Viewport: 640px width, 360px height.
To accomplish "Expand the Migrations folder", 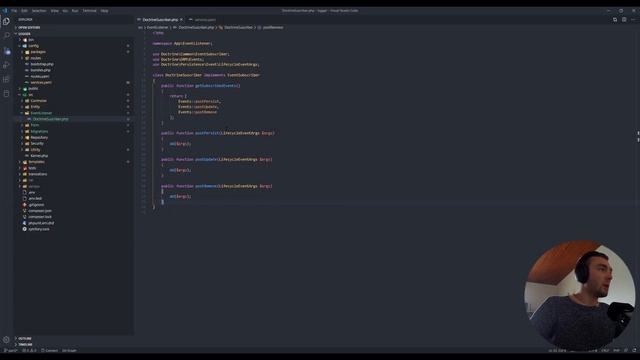I will (x=39, y=131).
